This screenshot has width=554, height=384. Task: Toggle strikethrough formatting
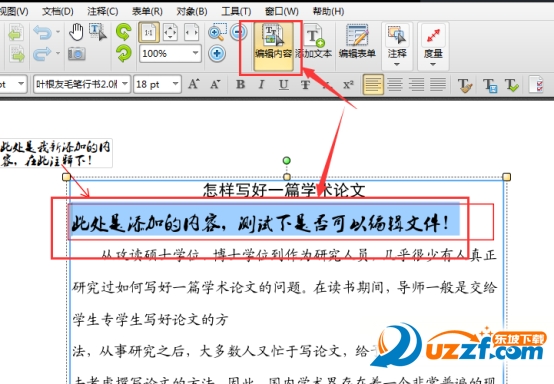coord(305,84)
